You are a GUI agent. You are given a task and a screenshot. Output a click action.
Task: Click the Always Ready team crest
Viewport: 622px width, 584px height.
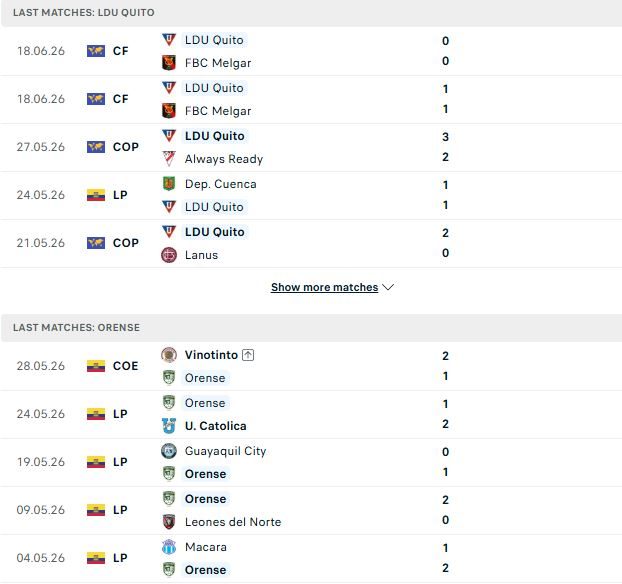(x=169, y=159)
